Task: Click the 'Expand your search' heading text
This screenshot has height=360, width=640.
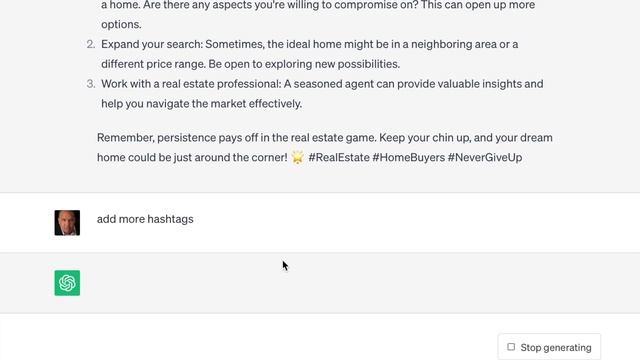Action: [x=152, y=44]
